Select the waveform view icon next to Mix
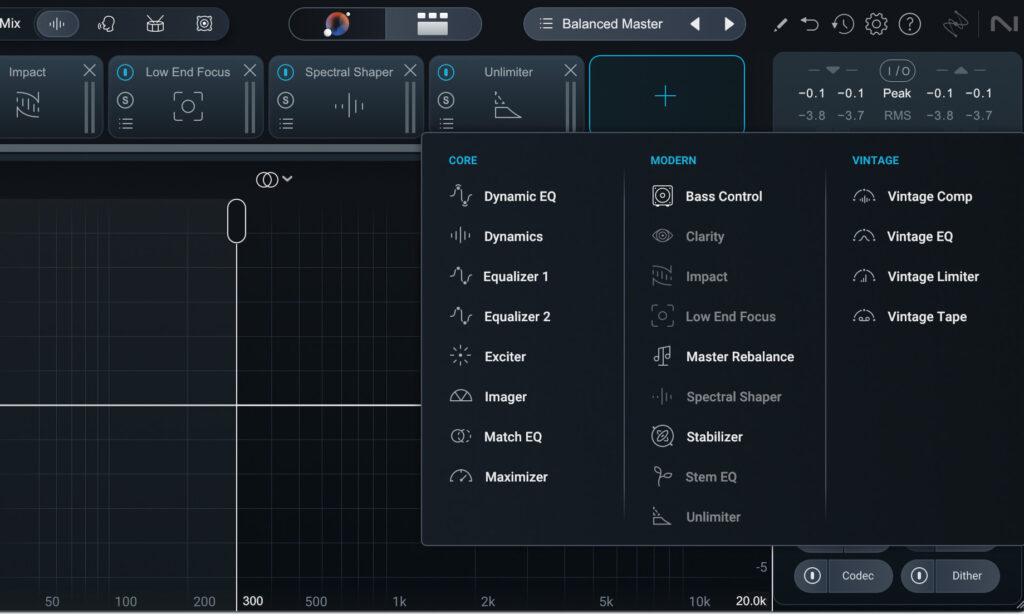Viewport: 1024px width, 614px height. click(x=57, y=24)
